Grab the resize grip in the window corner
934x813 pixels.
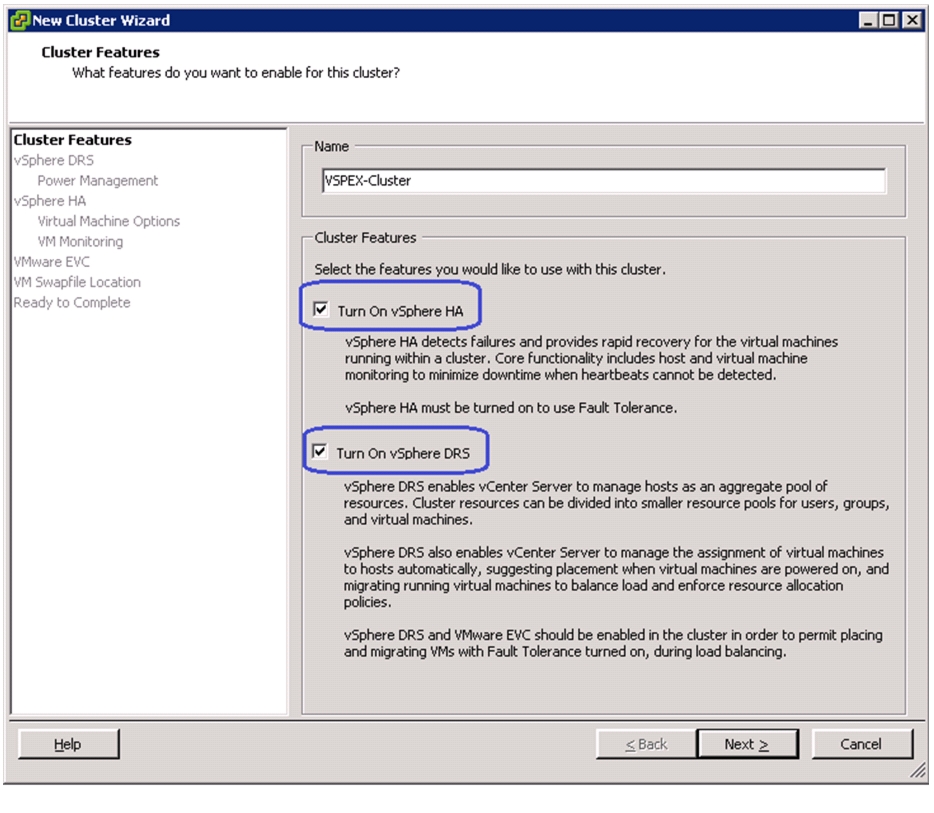[918, 771]
